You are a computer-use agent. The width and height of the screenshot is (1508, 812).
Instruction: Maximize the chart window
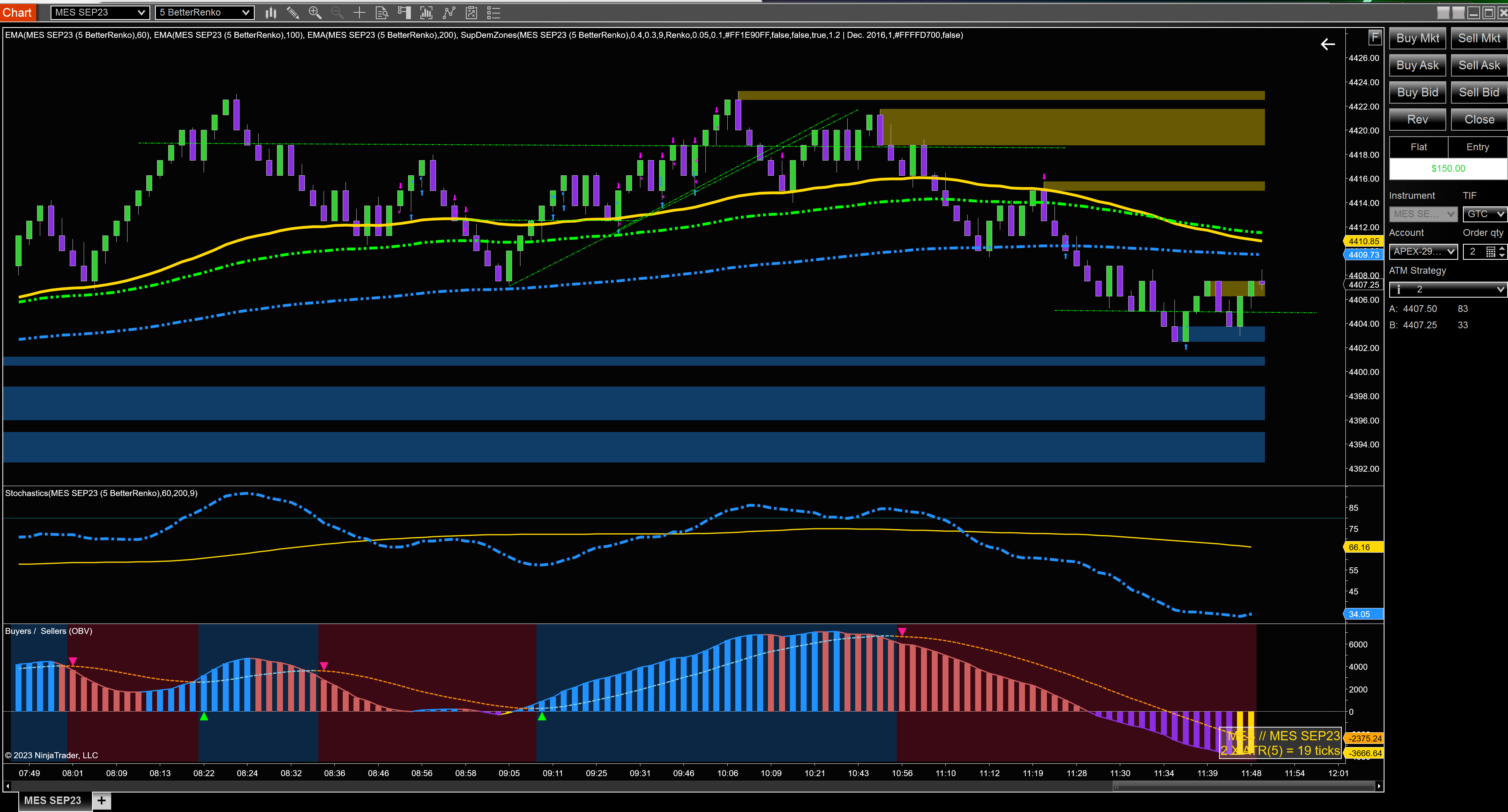click(1488, 12)
